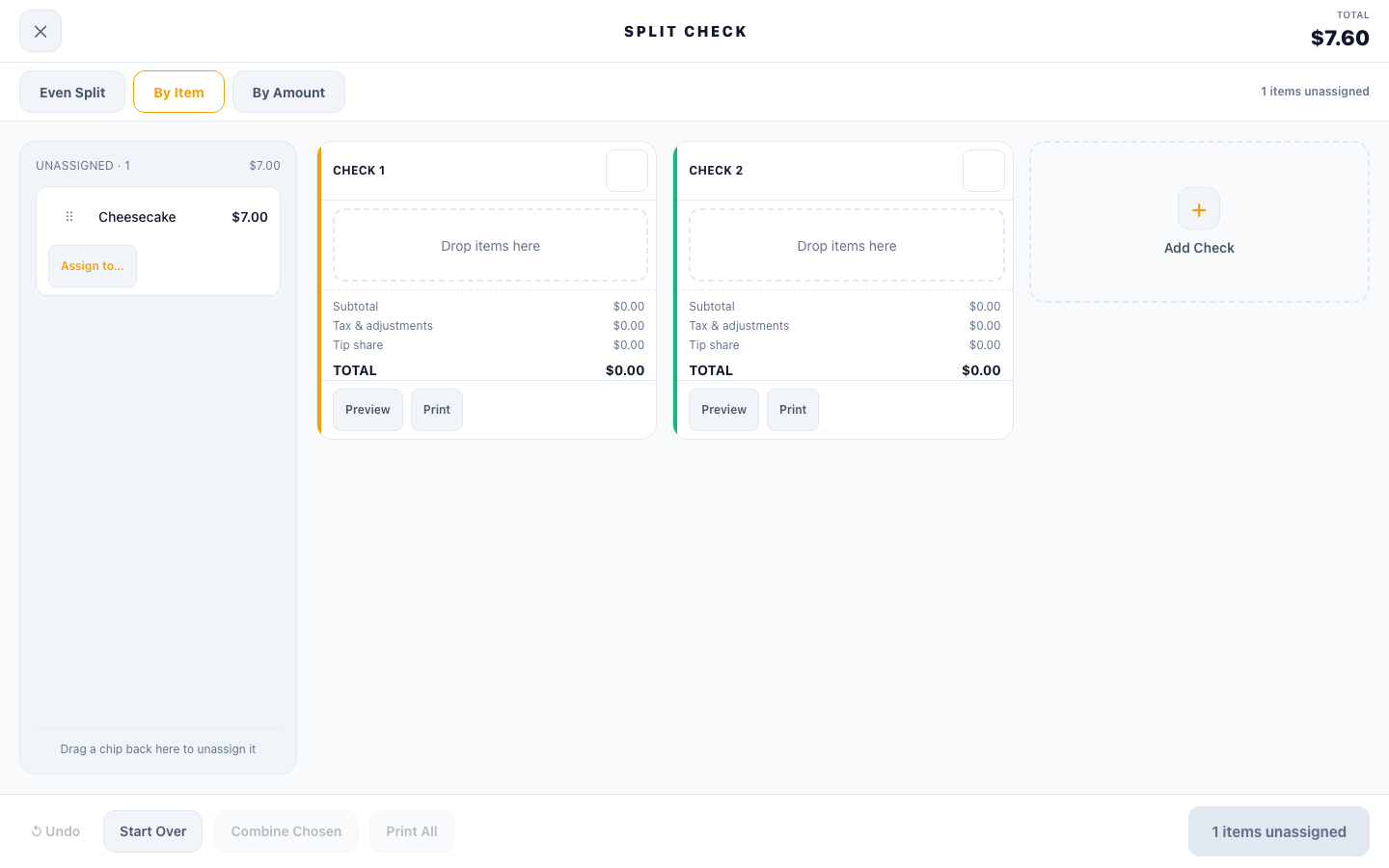1389x868 pixels.
Task: Switch to Even Split mode
Action: 72,92
